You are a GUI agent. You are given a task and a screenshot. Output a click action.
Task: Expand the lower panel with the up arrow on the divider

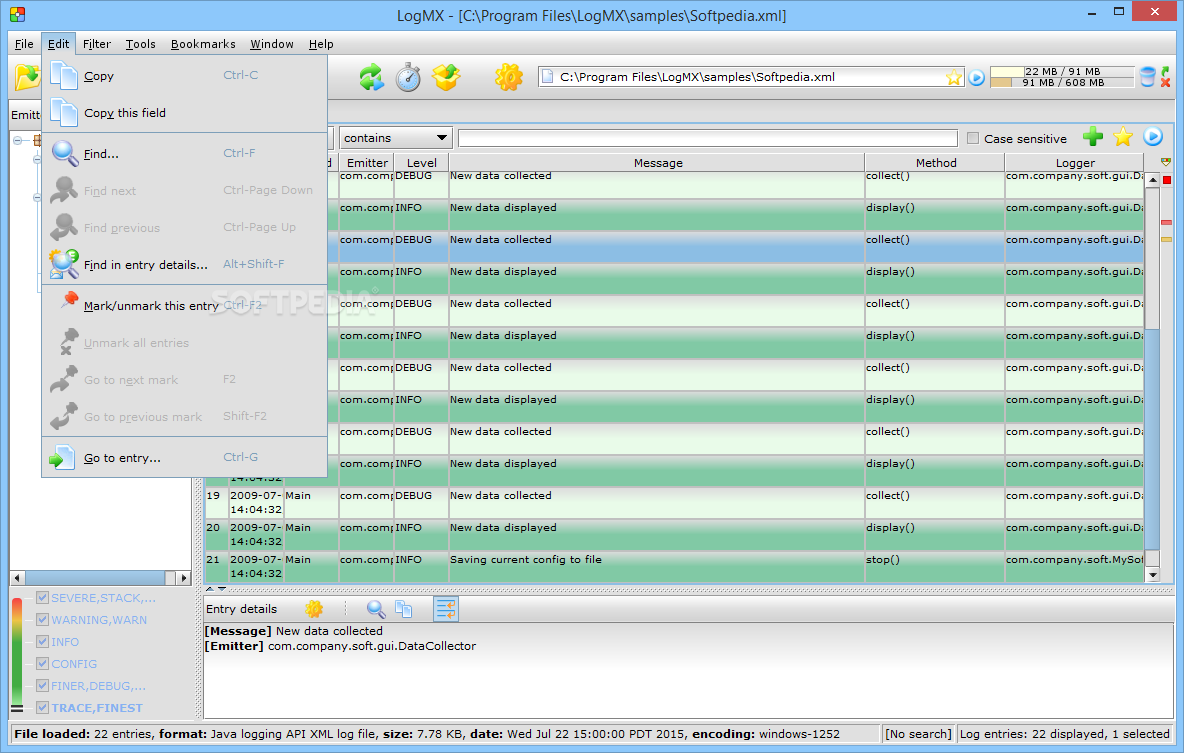[x=210, y=588]
